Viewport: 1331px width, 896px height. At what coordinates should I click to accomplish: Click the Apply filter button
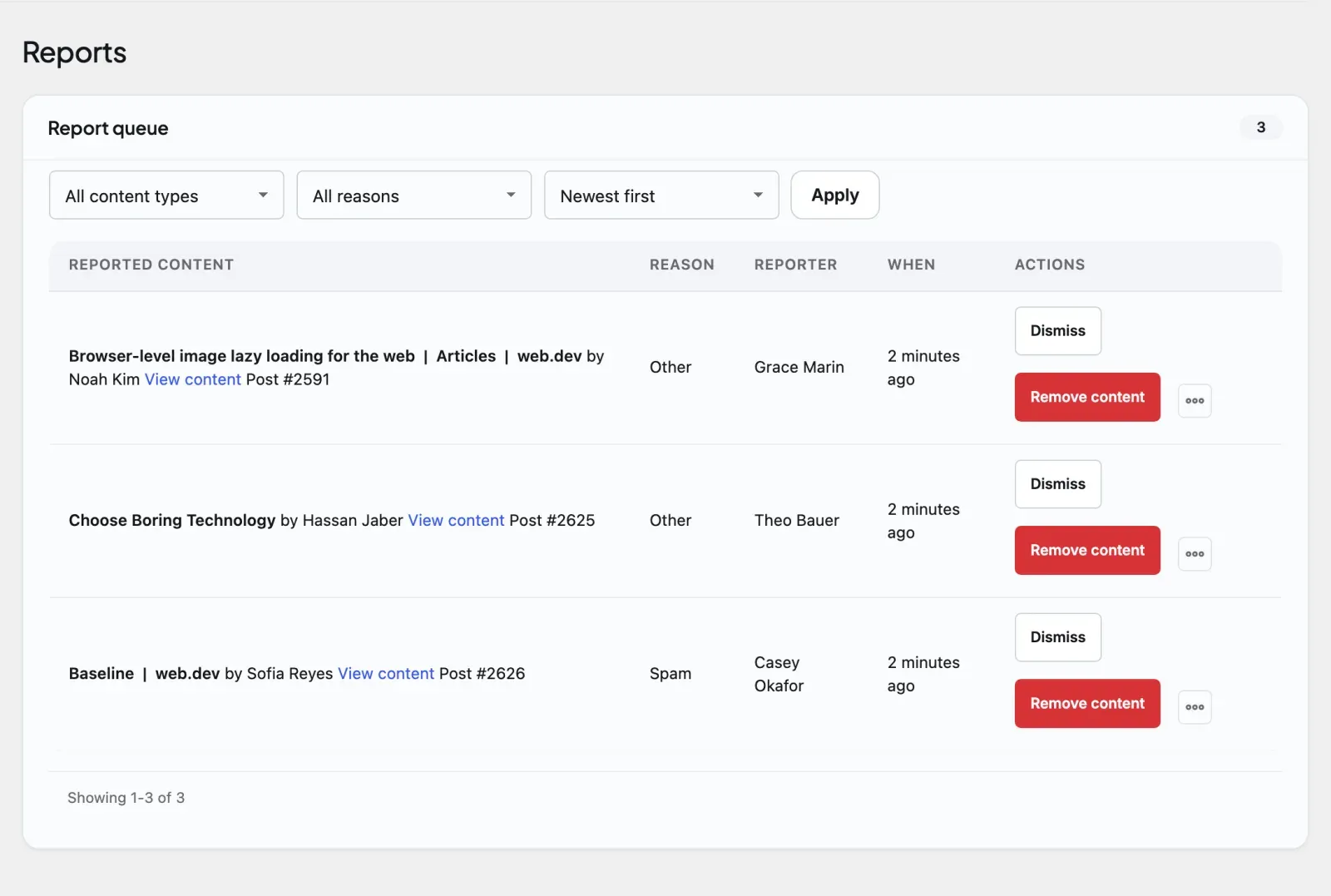point(835,196)
